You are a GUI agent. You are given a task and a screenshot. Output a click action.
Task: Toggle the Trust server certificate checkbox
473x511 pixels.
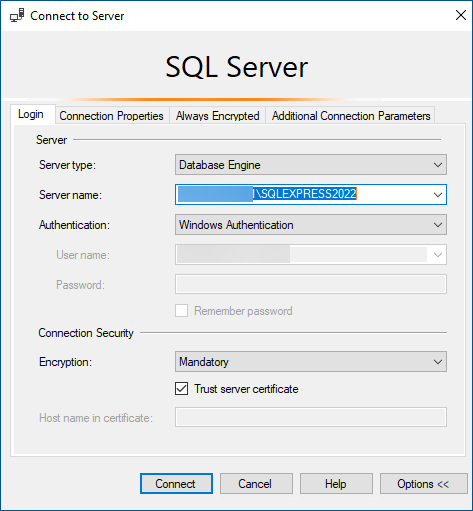[x=181, y=389]
